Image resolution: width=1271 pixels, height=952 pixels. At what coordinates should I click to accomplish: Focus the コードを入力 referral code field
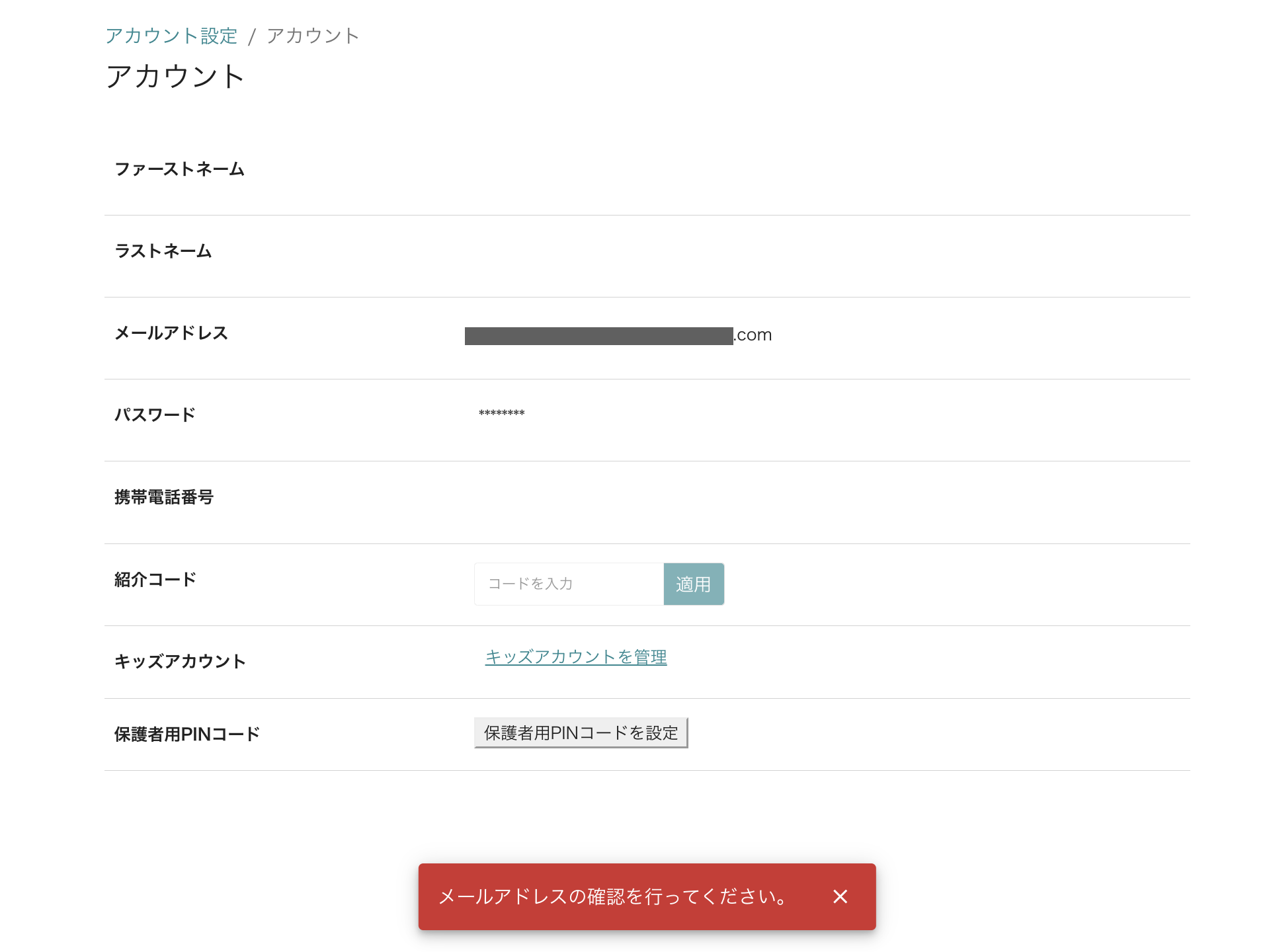click(x=569, y=584)
